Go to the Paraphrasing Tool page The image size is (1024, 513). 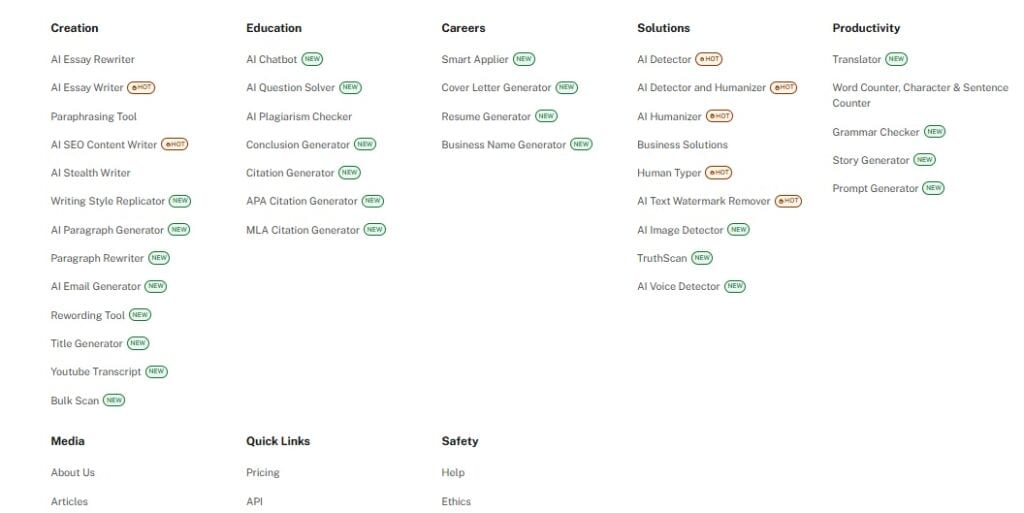[x=93, y=117]
